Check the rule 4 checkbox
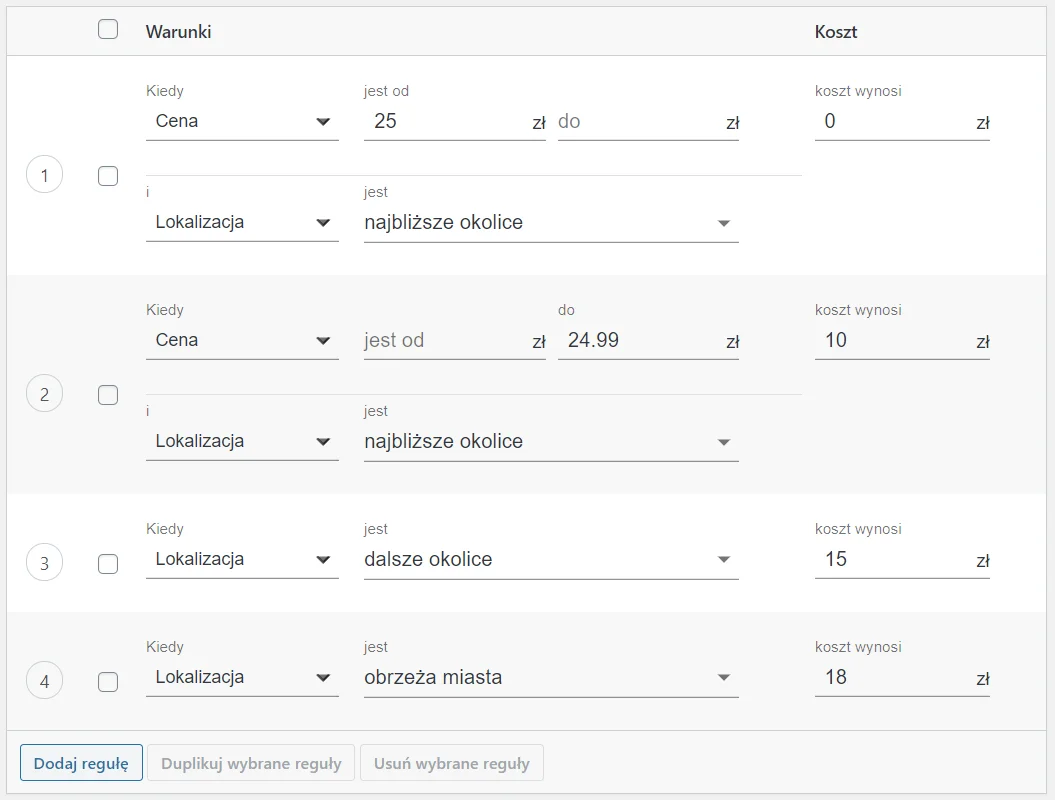 click(x=108, y=682)
